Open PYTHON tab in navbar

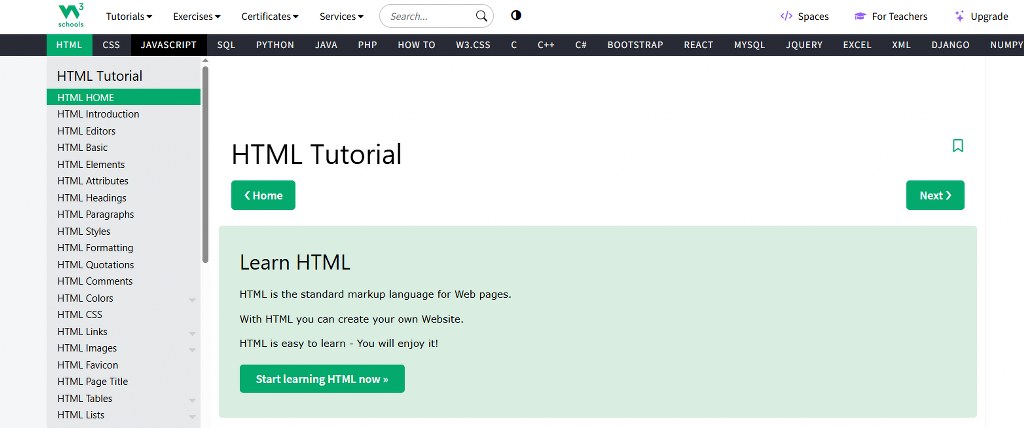(275, 45)
